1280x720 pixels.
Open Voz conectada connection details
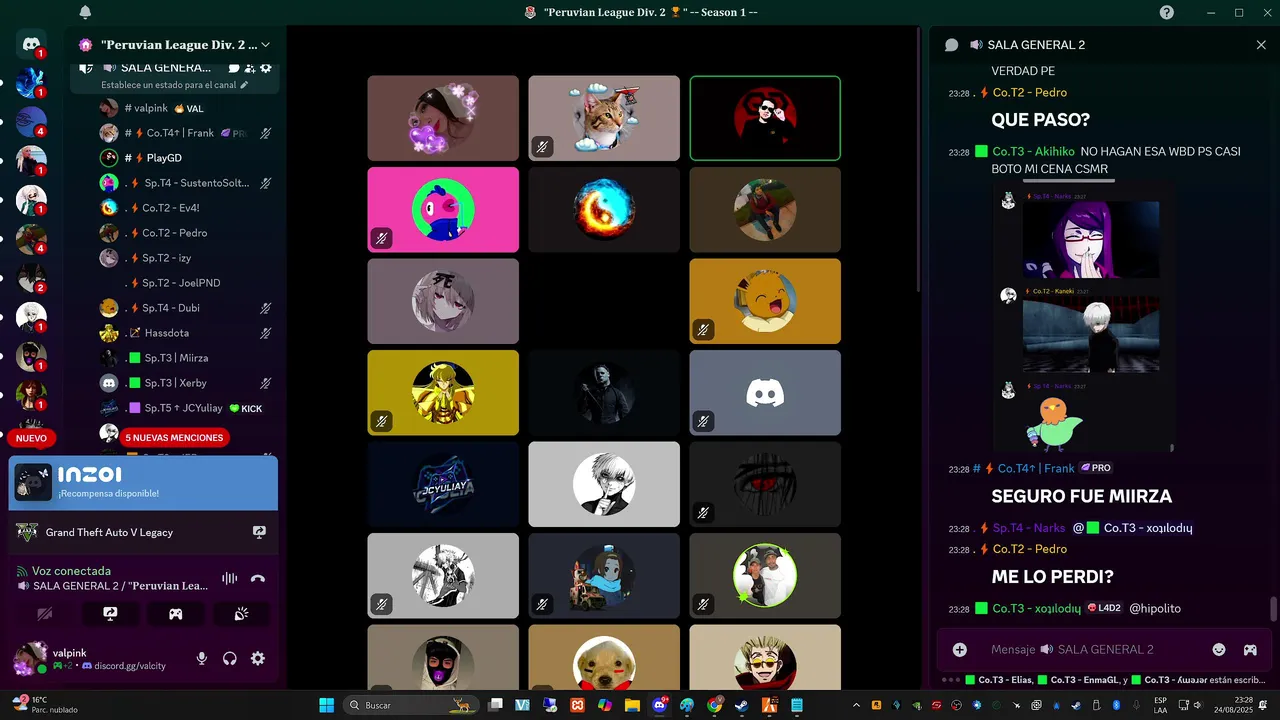[x=71, y=571]
